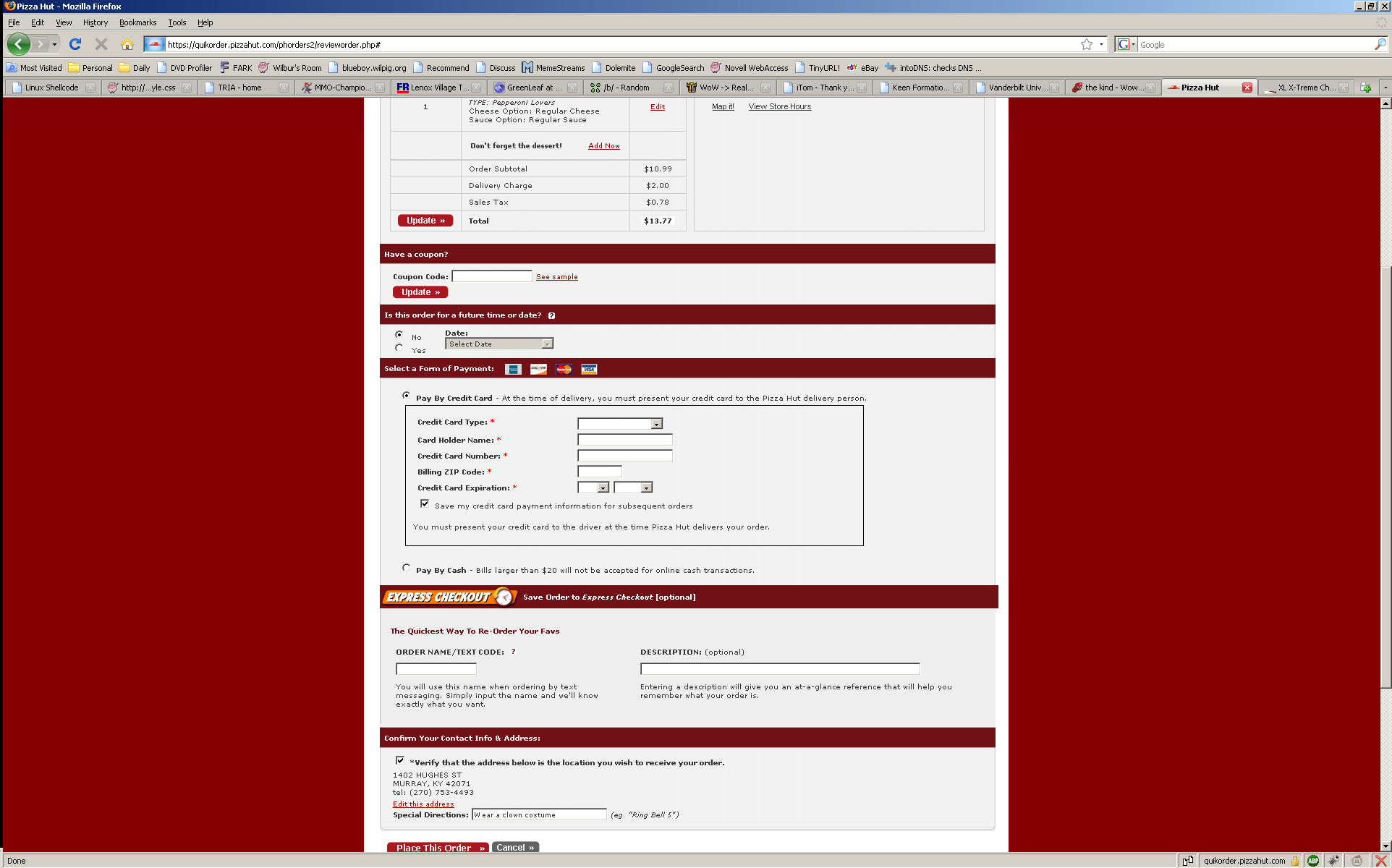The height and width of the screenshot is (868, 1392).
Task: Click the search magnifier icon in Google box
Action: pyautogui.click(x=1380, y=44)
